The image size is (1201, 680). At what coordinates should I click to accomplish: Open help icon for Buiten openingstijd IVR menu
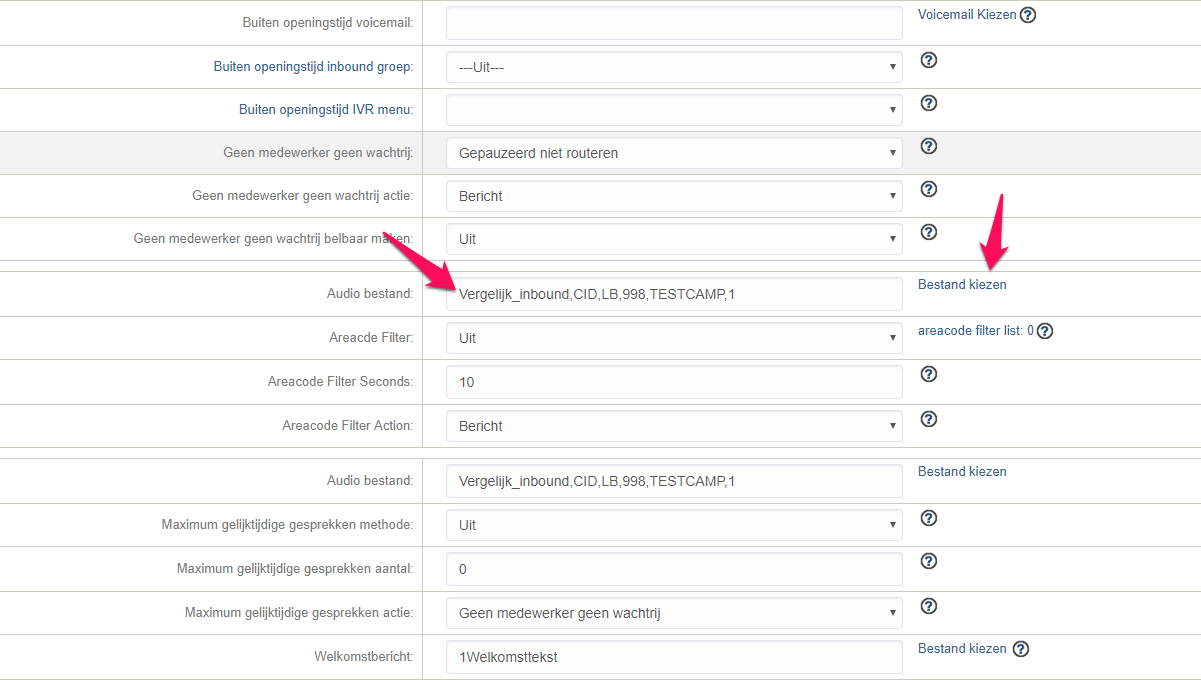[x=928, y=103]
